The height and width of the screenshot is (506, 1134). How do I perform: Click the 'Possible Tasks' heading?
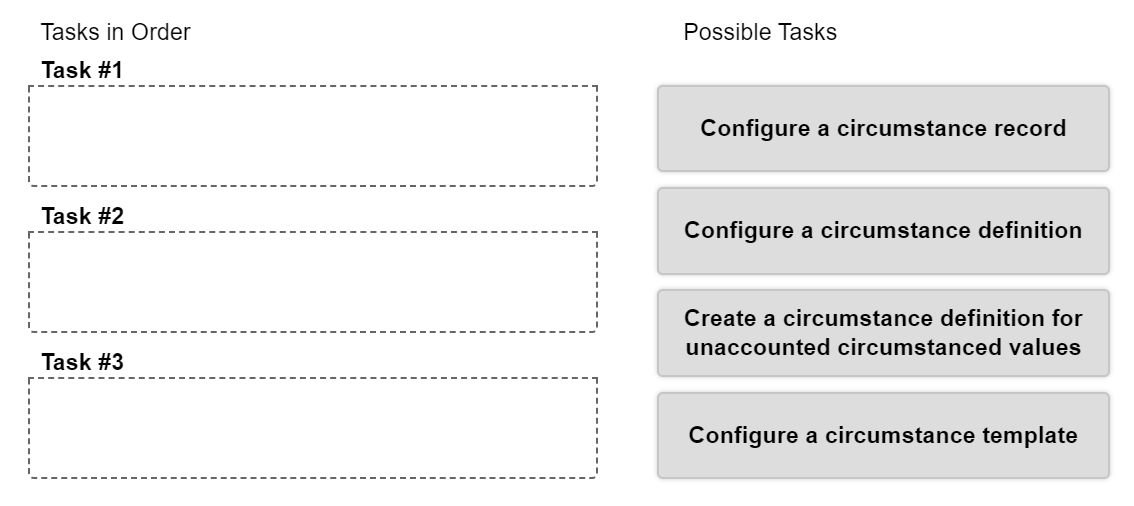click(760, 32)
